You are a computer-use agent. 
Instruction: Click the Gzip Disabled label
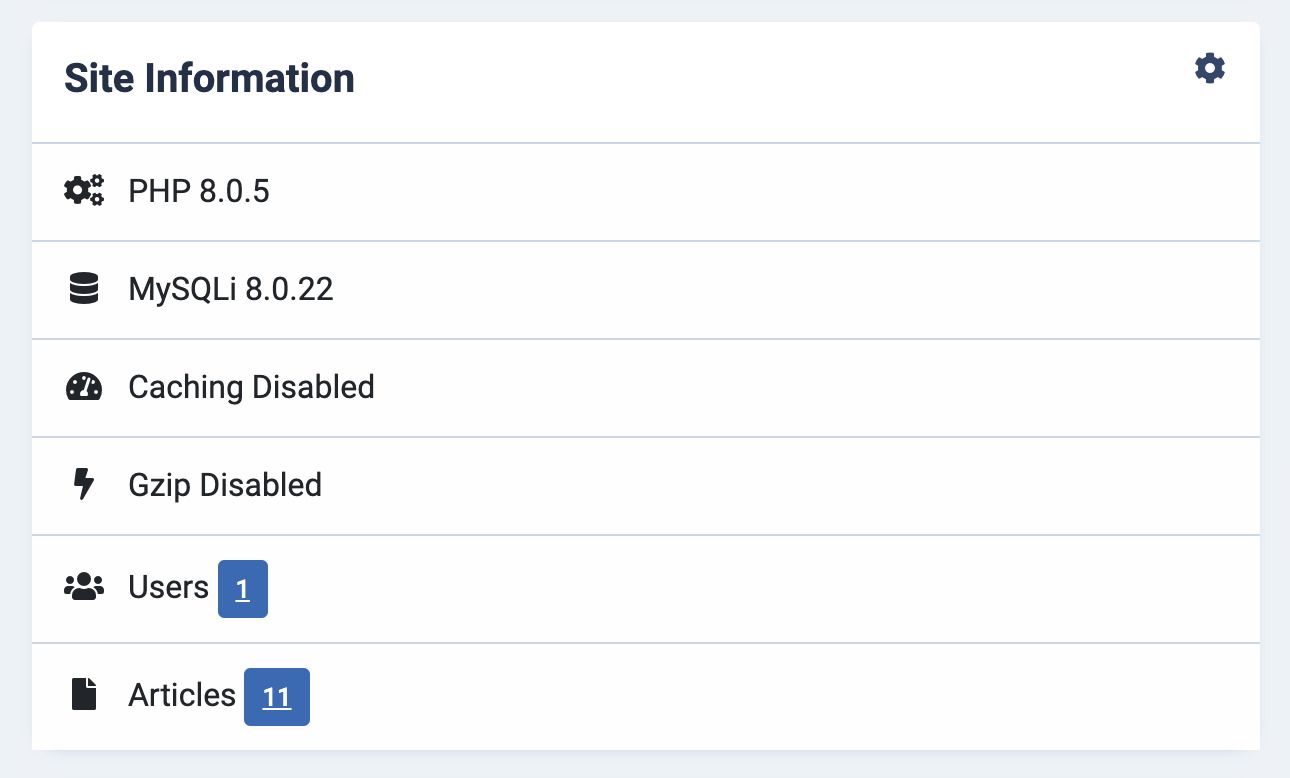pos(225,485)
